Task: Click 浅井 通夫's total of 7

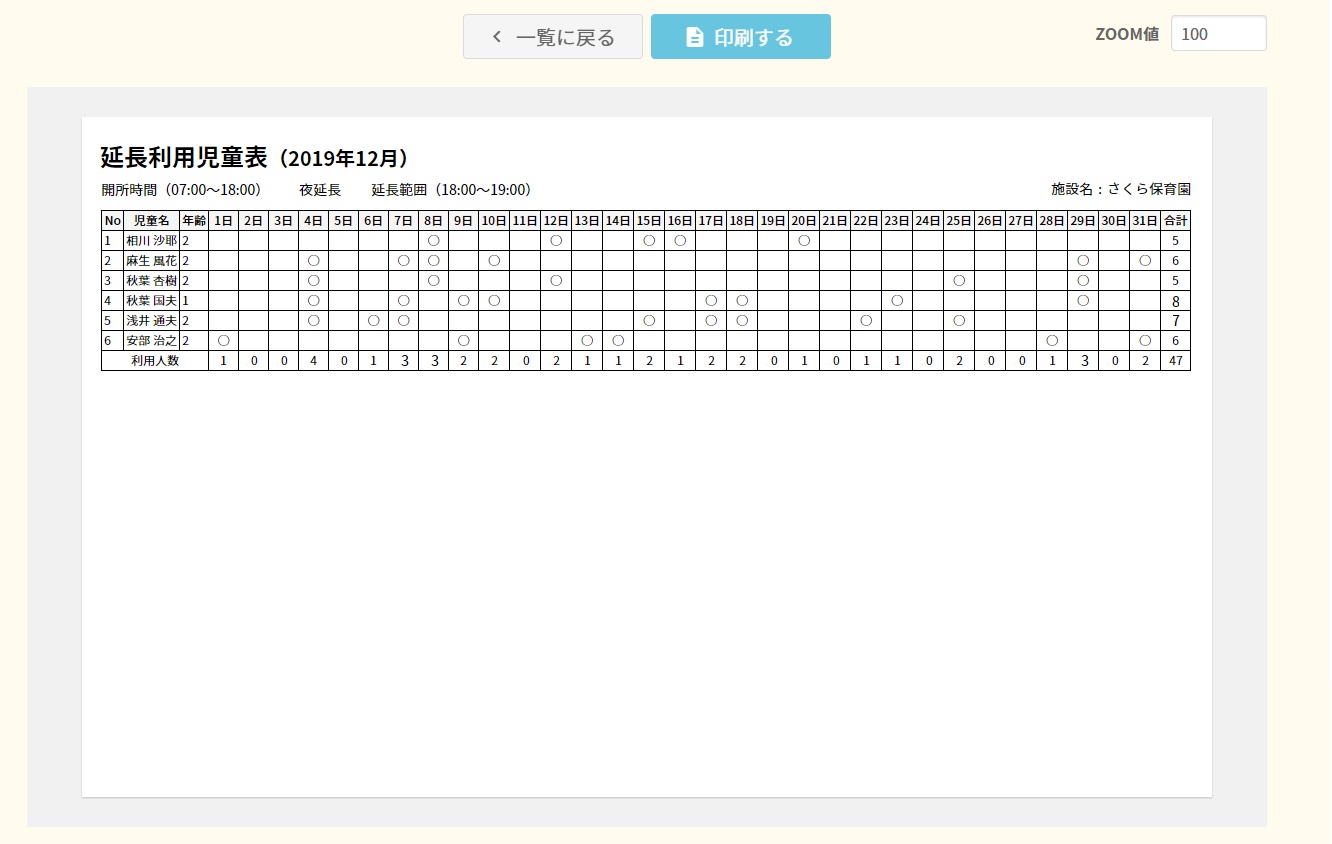Action: click(x=1176, y=321)
